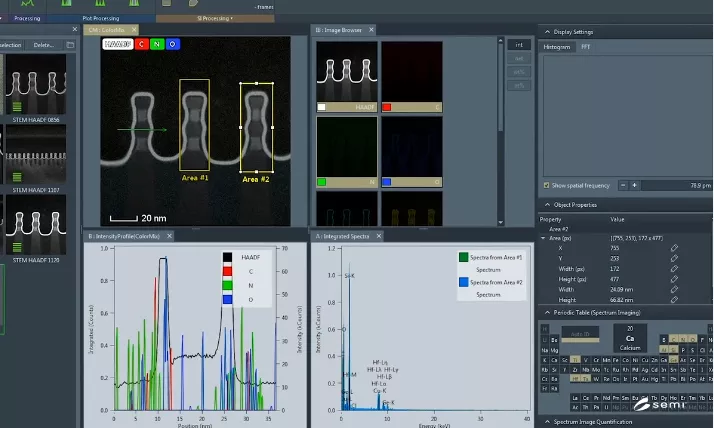This screenshot has height=428, width=714.
Task: Activate the IntensityProfile(ColorMix) tab
Action: 124,236
